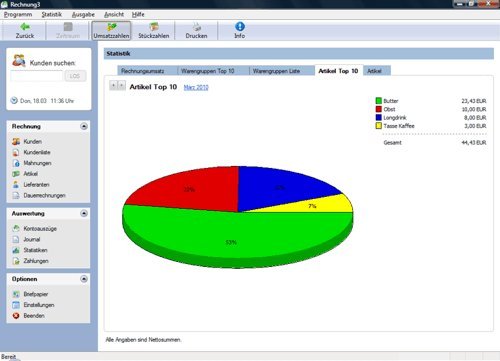Collapse the Rechnung panel
Viewport: 500px width, 361px height.
click(x=84, y=126)
